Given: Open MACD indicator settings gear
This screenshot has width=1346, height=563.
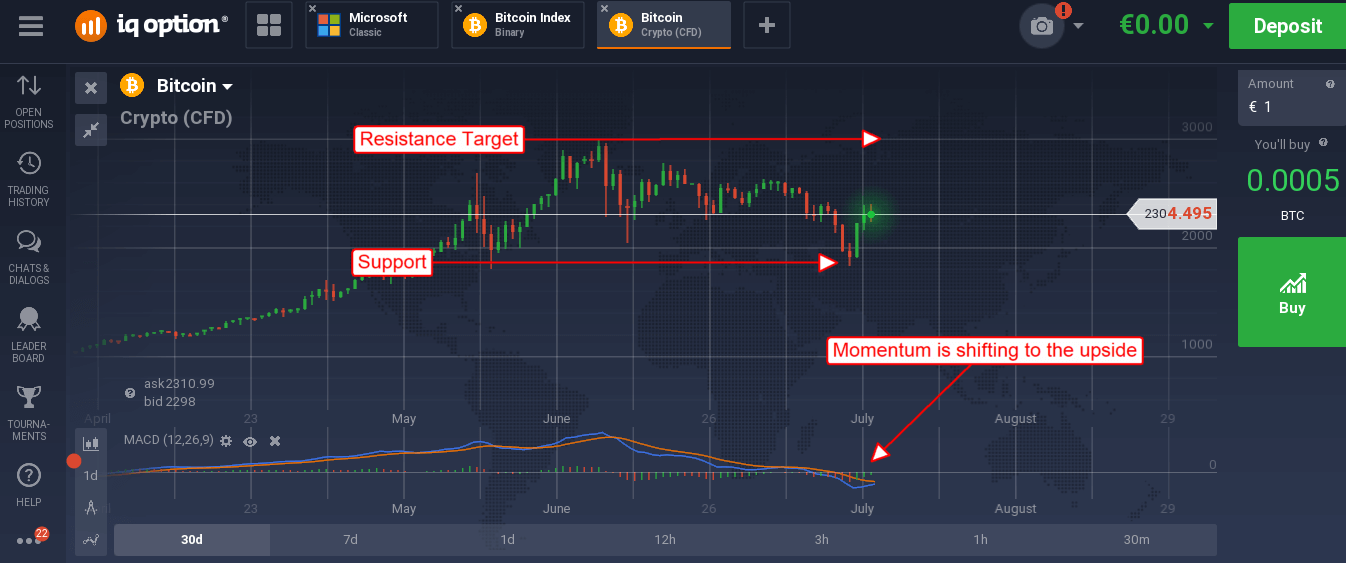Looking at the screenshot, I should [226, 441].
